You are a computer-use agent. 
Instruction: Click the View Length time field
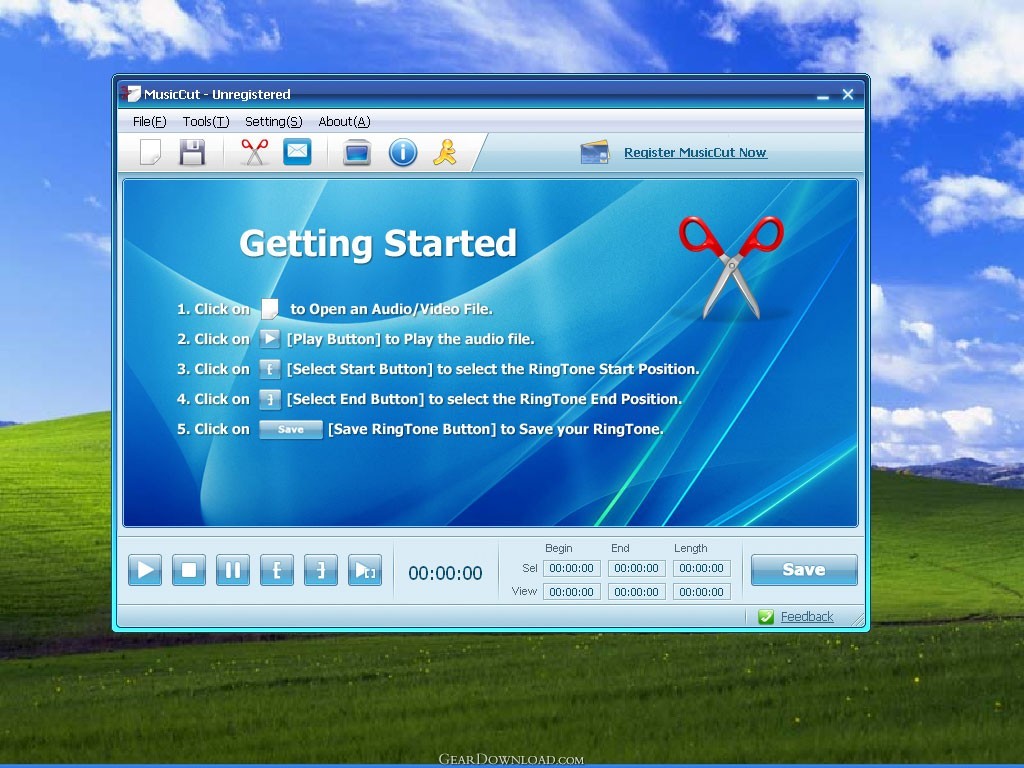click(x=701, y=592)
